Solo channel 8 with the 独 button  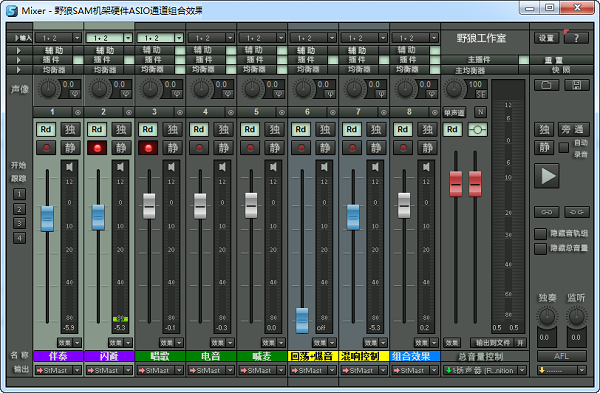click(x=427, y=129)
